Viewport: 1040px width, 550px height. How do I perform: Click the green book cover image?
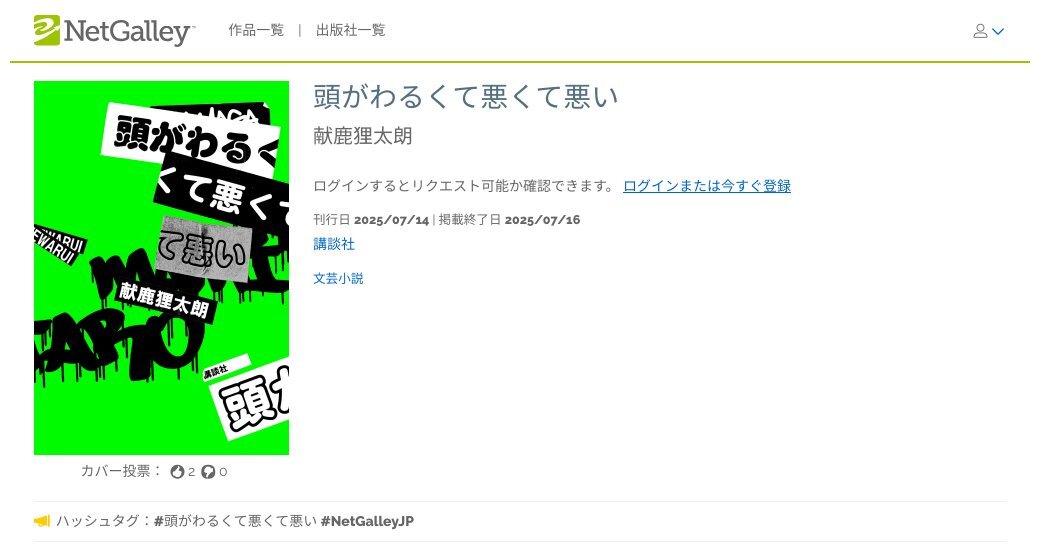161,268
